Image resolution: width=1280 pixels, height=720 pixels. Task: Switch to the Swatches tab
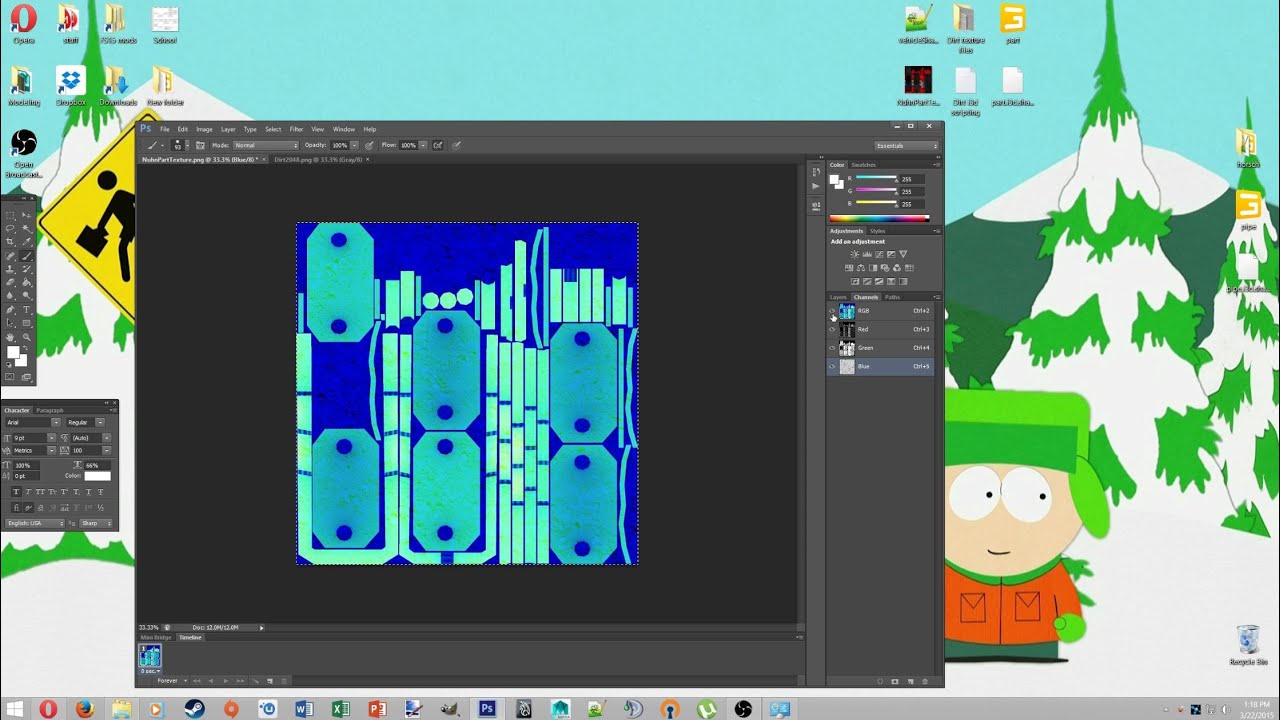pos(863,165)
